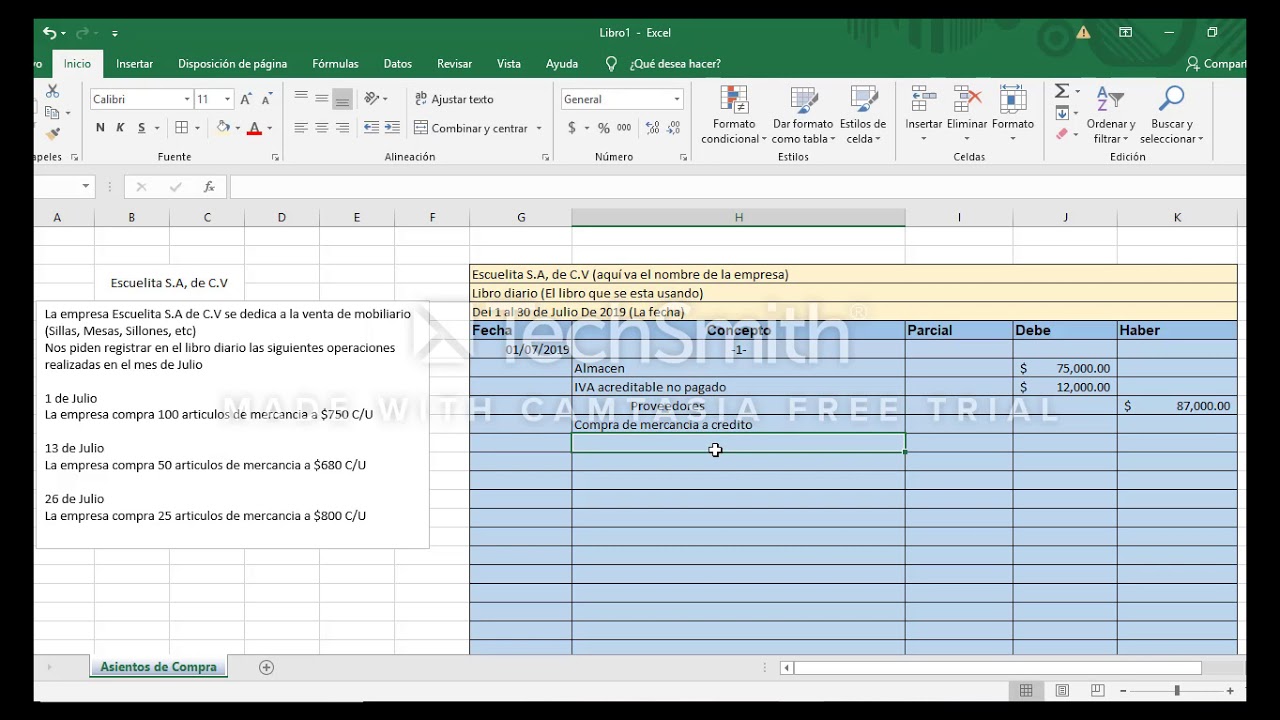Image resolution: width=1280 pixels, height=720 pixels.
Task: Open Disposición de página tab
Action: click(x=232, y=63)
